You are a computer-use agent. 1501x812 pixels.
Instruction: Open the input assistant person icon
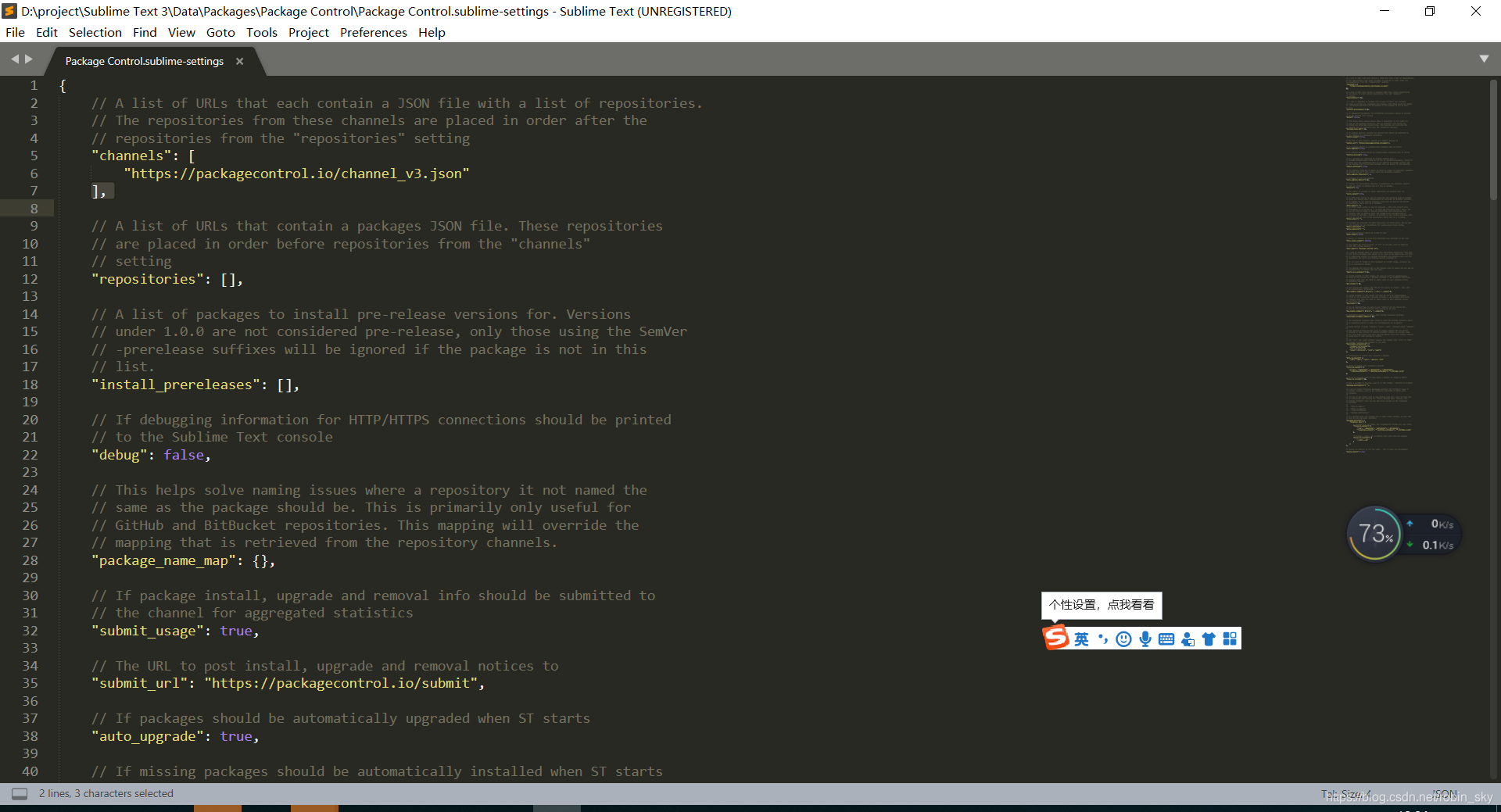point(1188,638)
